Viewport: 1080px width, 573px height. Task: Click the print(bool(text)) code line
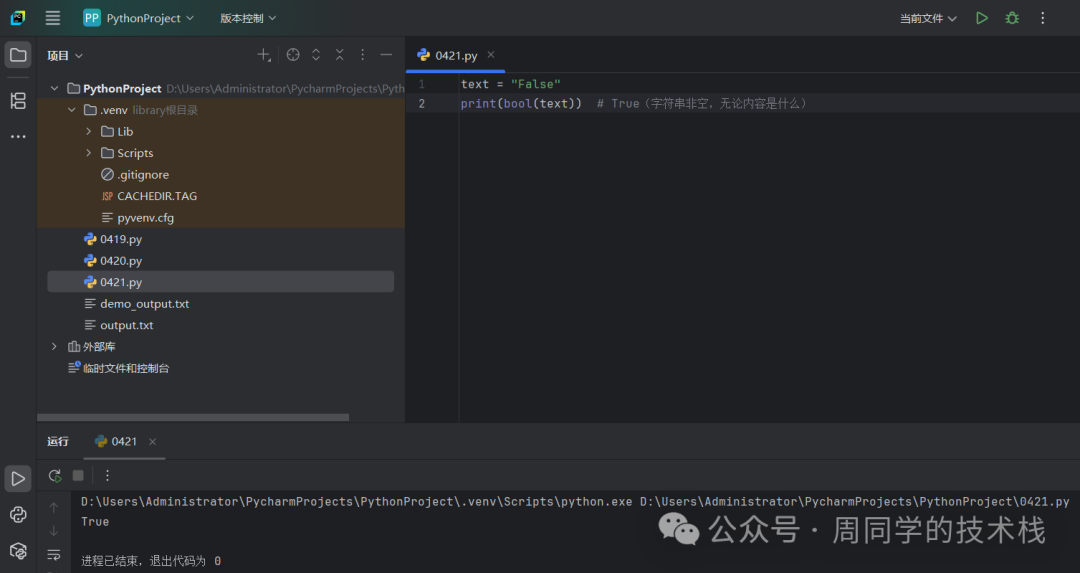(x=521, y=103)
